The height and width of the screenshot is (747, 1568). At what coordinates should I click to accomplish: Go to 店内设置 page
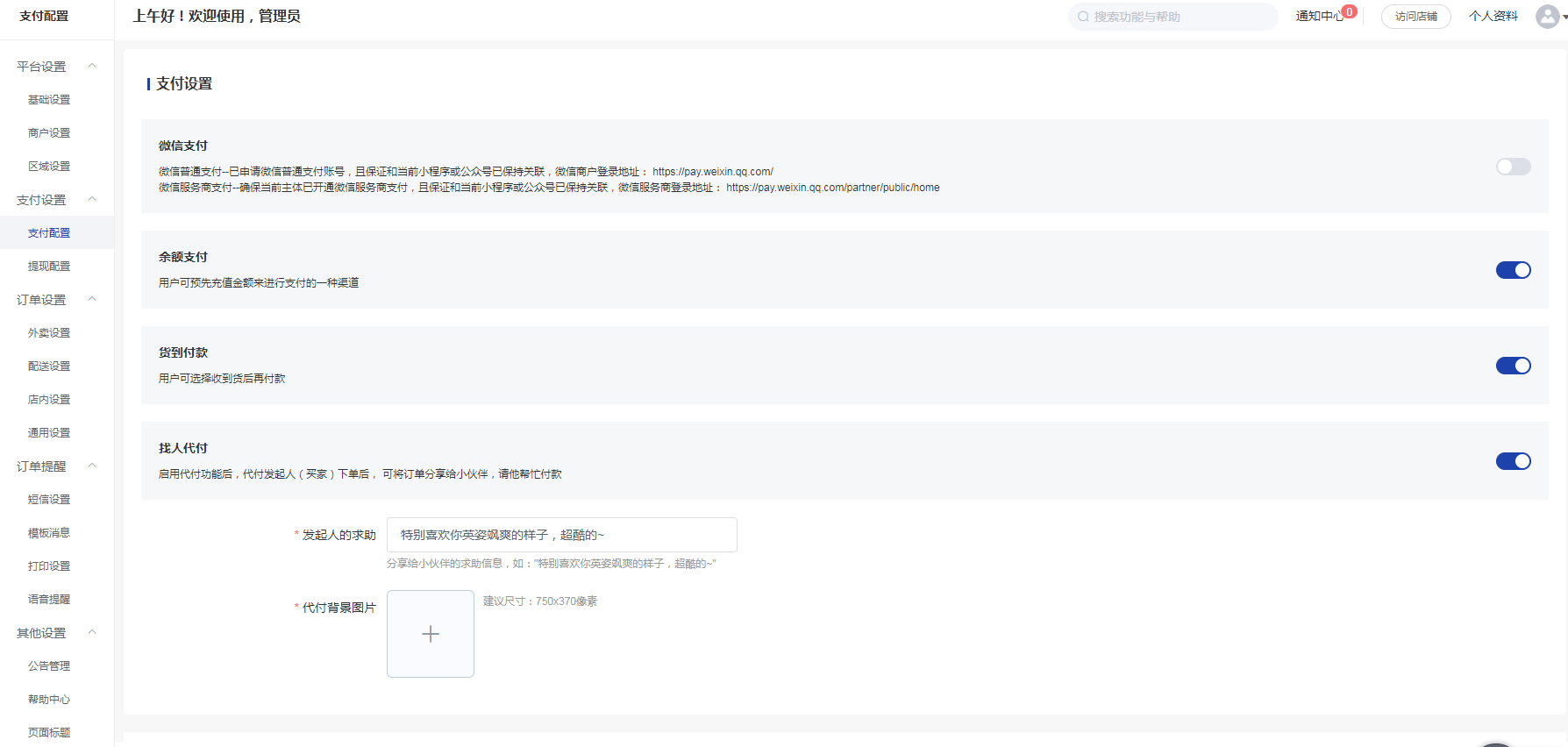coord(49,400)
